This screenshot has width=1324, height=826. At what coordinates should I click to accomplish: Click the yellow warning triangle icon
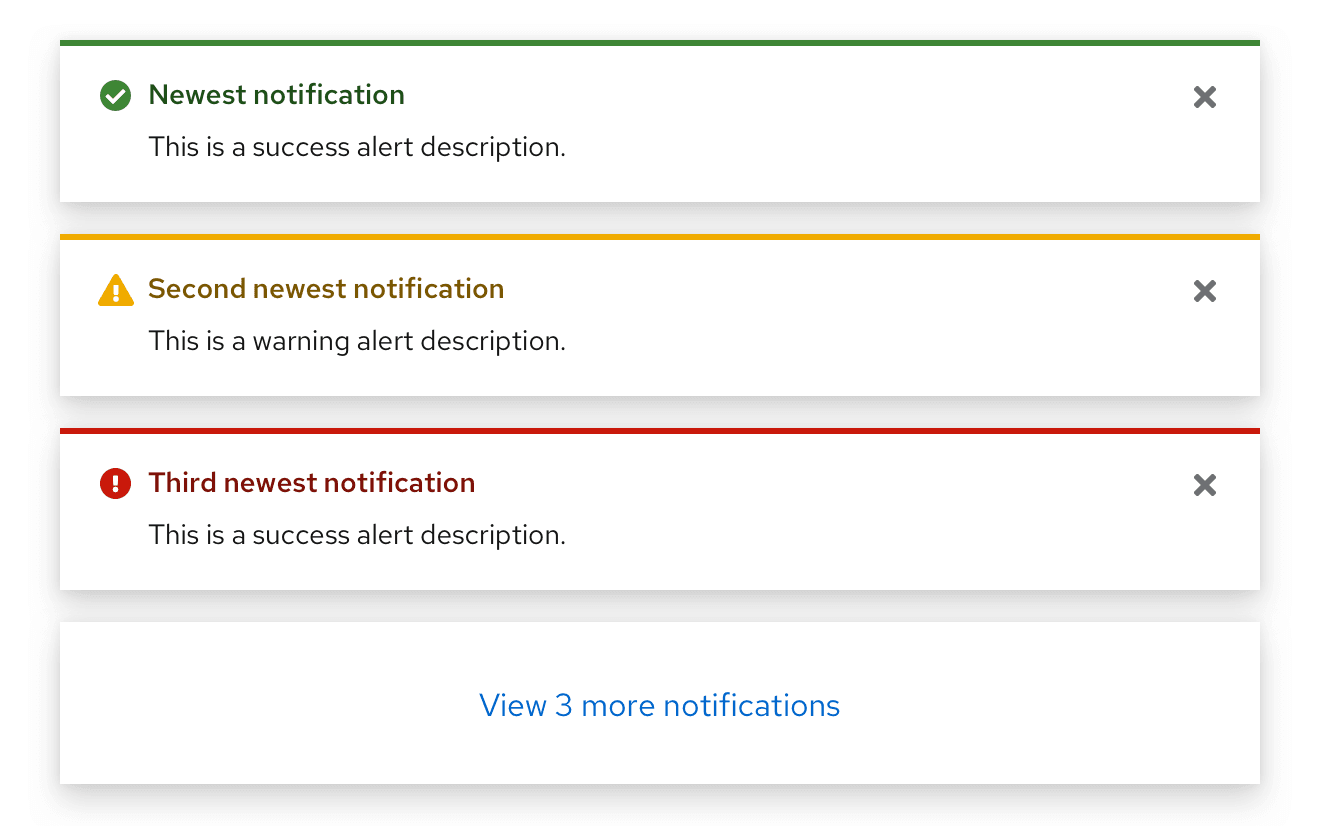click(116, 290)
